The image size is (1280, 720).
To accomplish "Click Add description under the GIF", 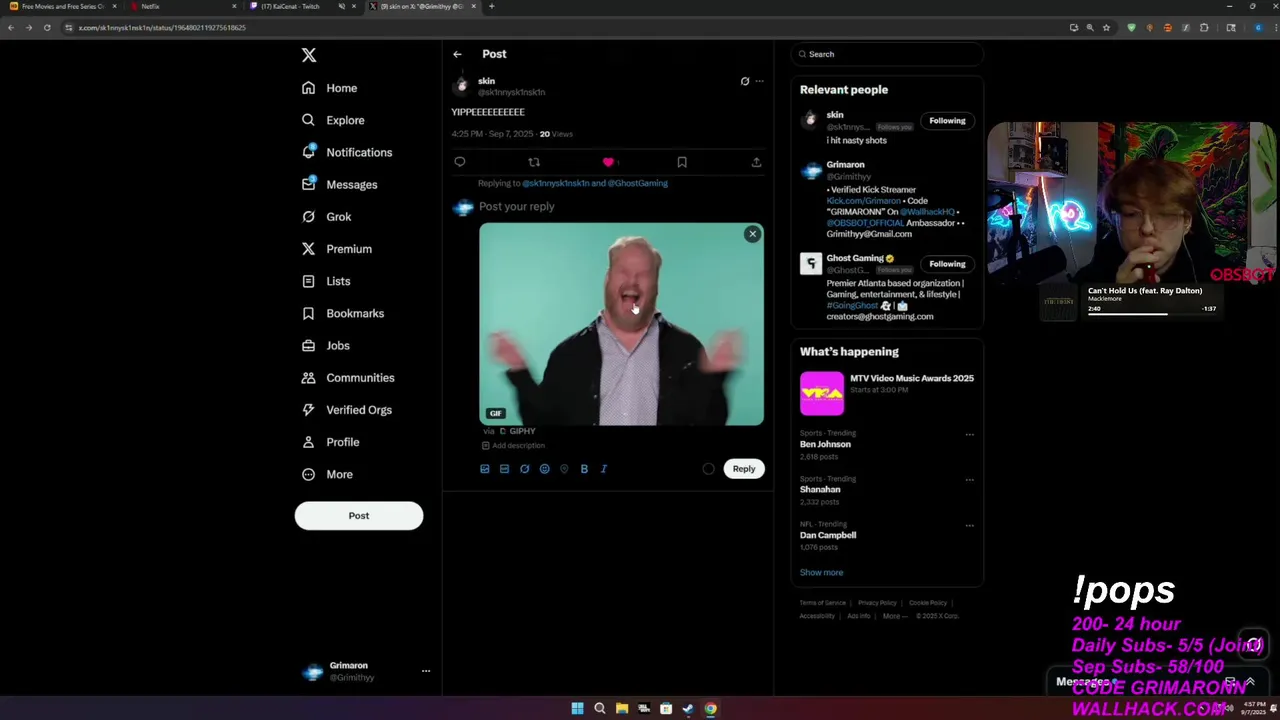I will pyautogui.click(x=513, y=446).
